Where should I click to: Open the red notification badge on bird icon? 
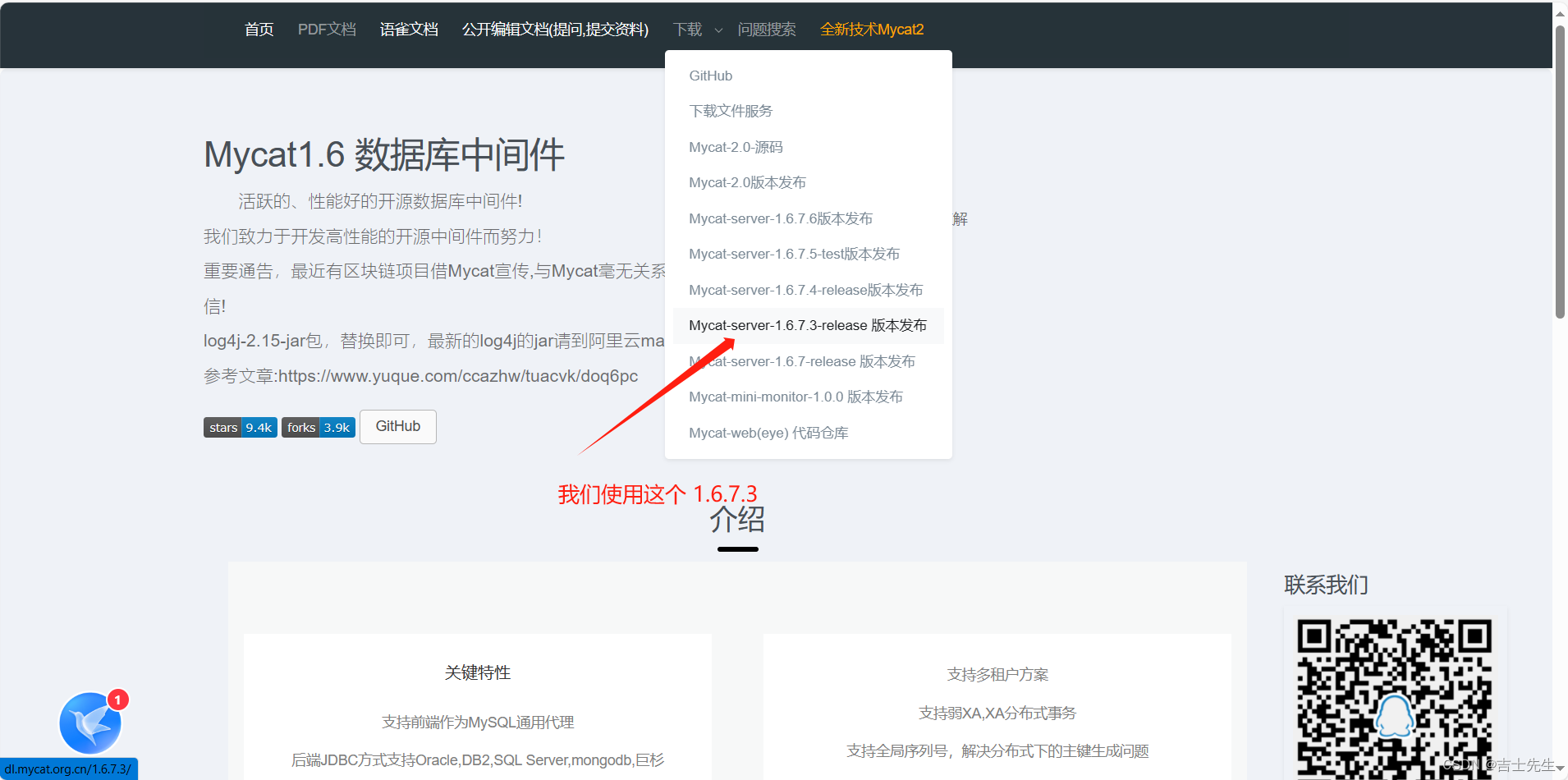pos(118,700)
